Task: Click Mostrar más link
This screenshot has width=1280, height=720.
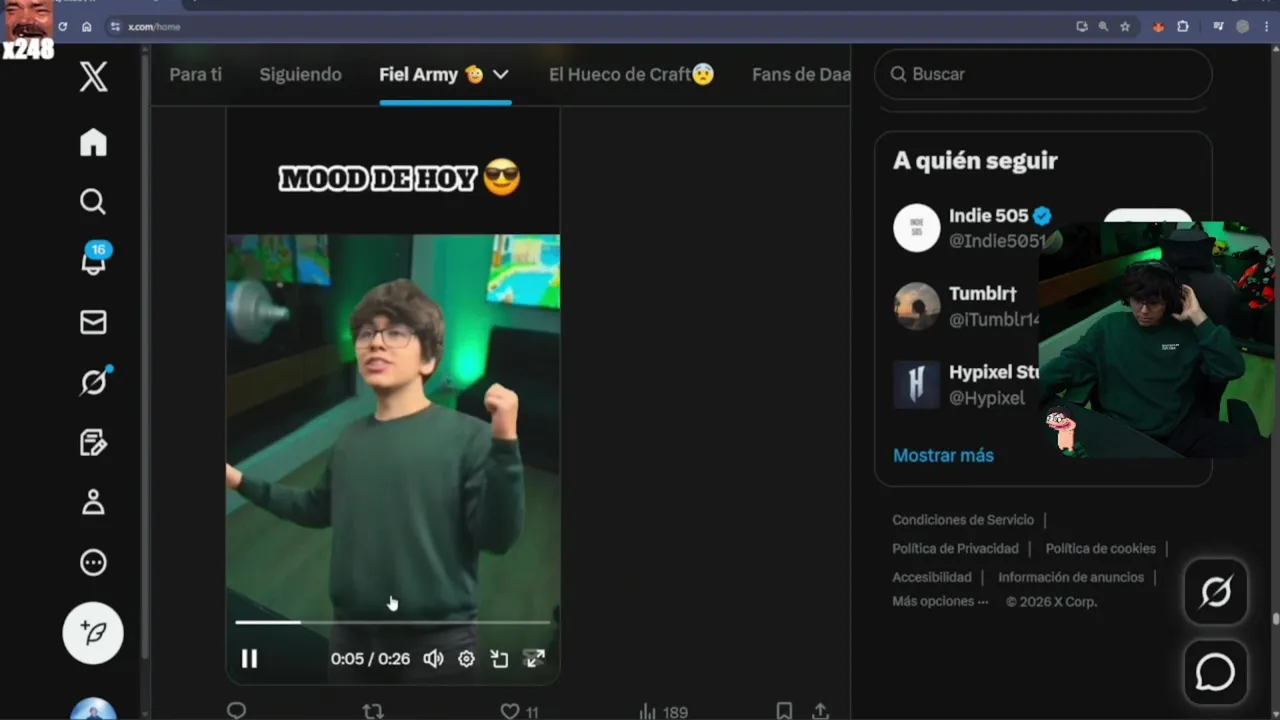Action: click(x=943, y=455)
